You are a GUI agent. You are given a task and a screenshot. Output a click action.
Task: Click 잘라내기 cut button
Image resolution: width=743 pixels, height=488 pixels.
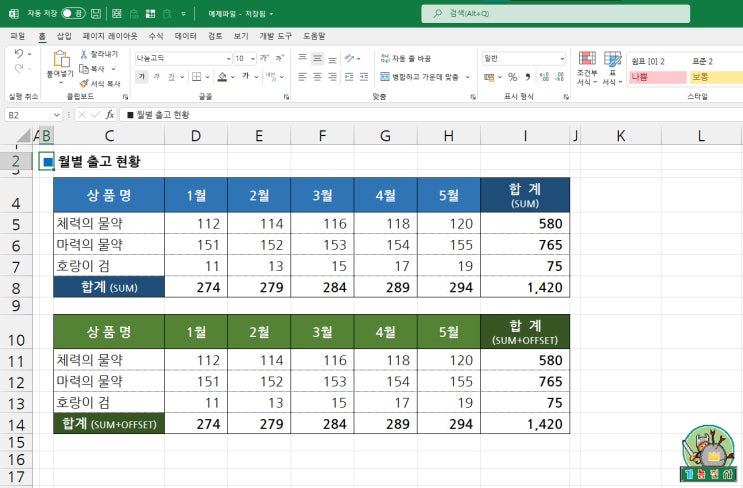[99, 54]
